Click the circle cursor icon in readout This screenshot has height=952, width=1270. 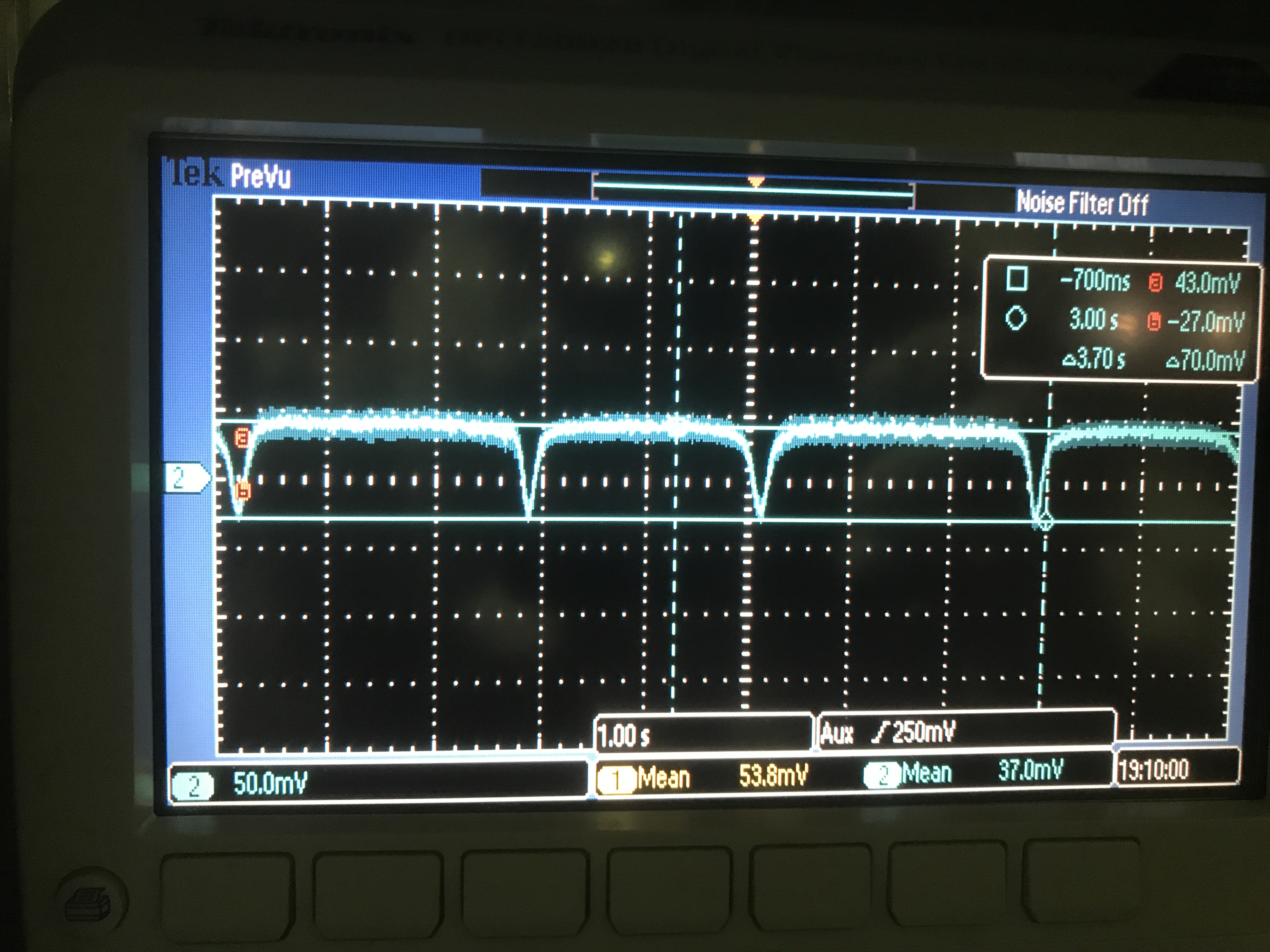(1016, 318)
